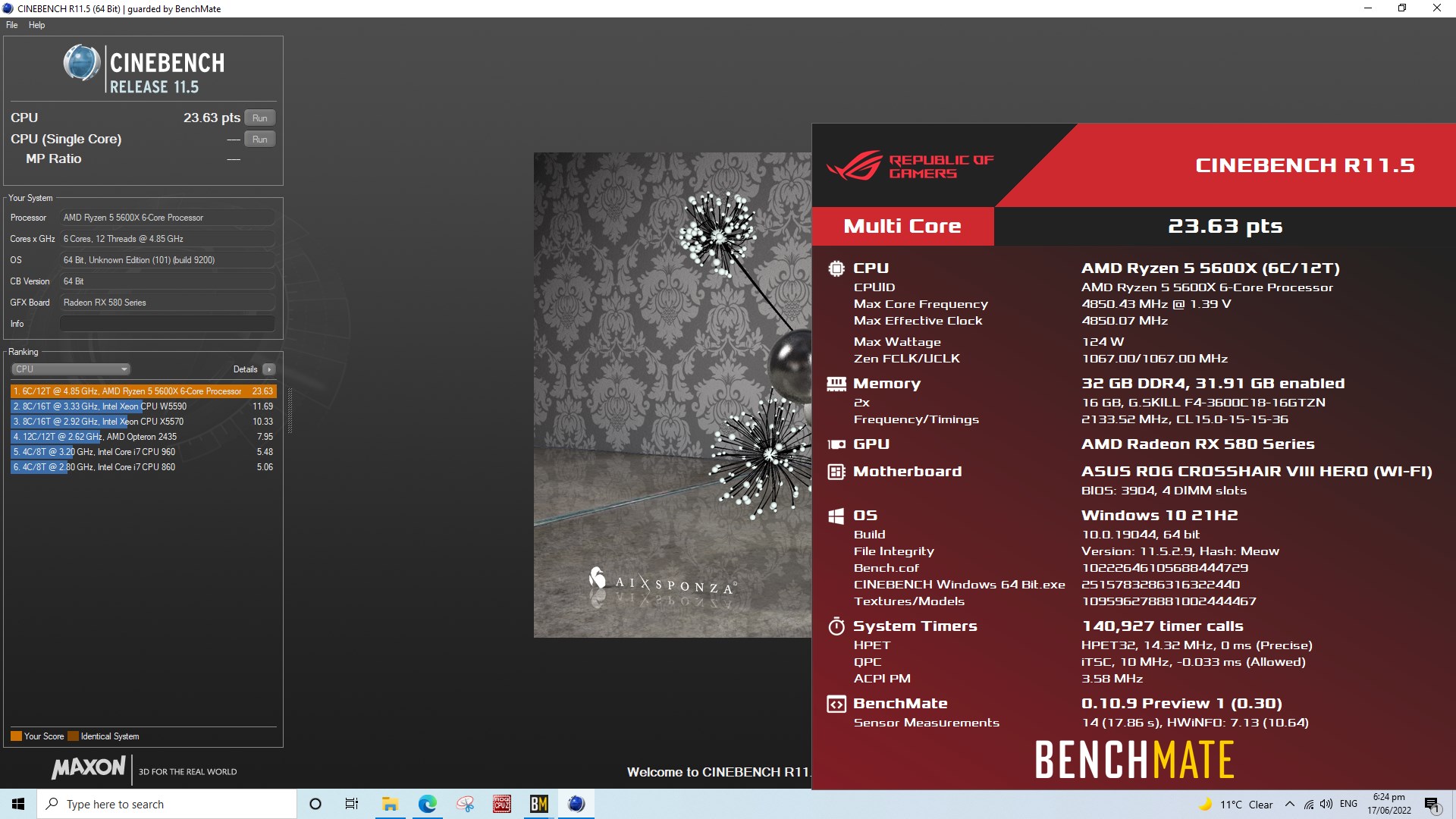This screenshot has width=1456, height=819.
Task: Click the GPU card icon
Action: [836, 444]
